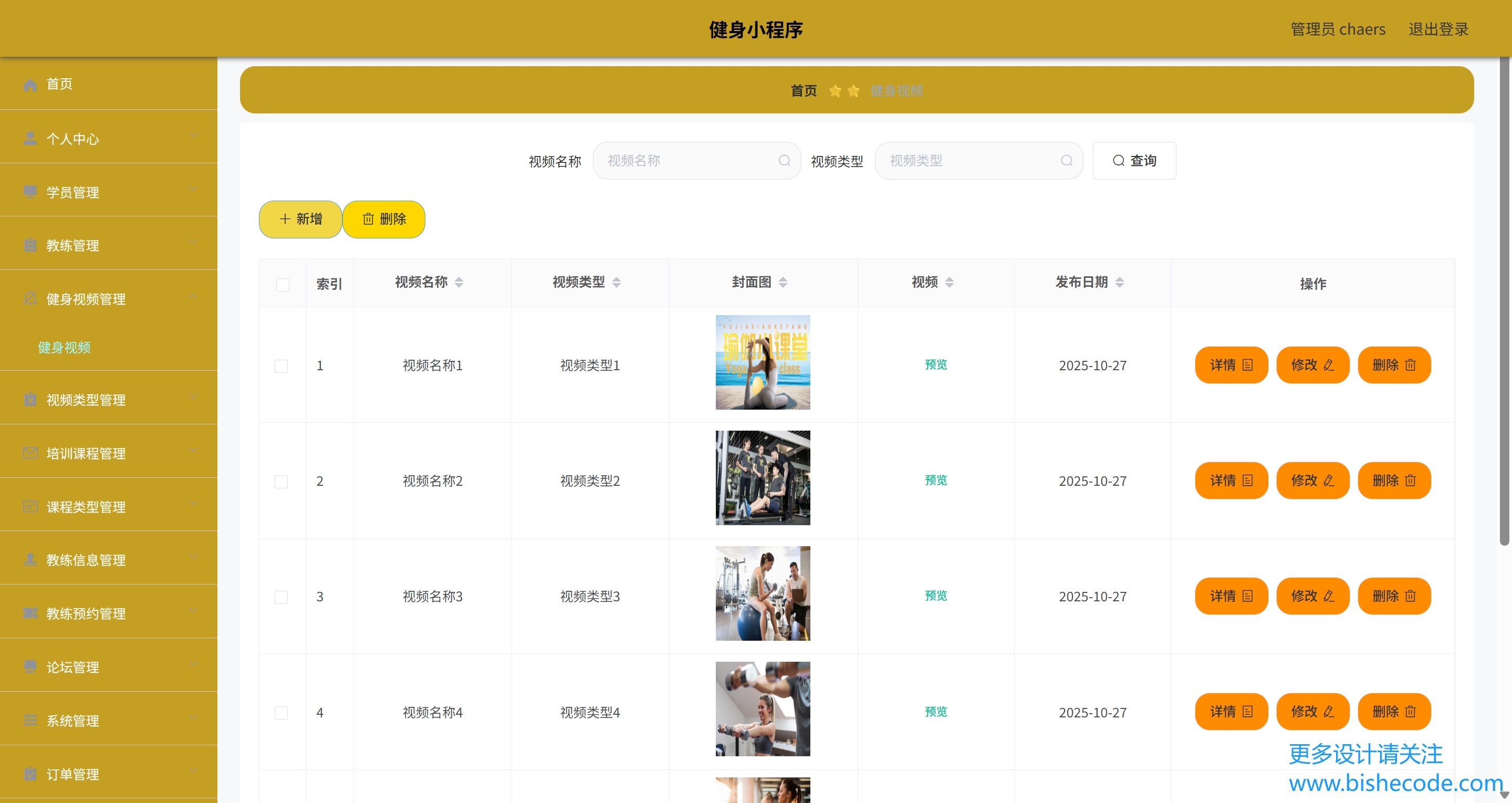The width and height of the screenshot is (1512, 803).
Task: Check the checkbox for 视频名称3 row
Action: [x=281, y=597]
